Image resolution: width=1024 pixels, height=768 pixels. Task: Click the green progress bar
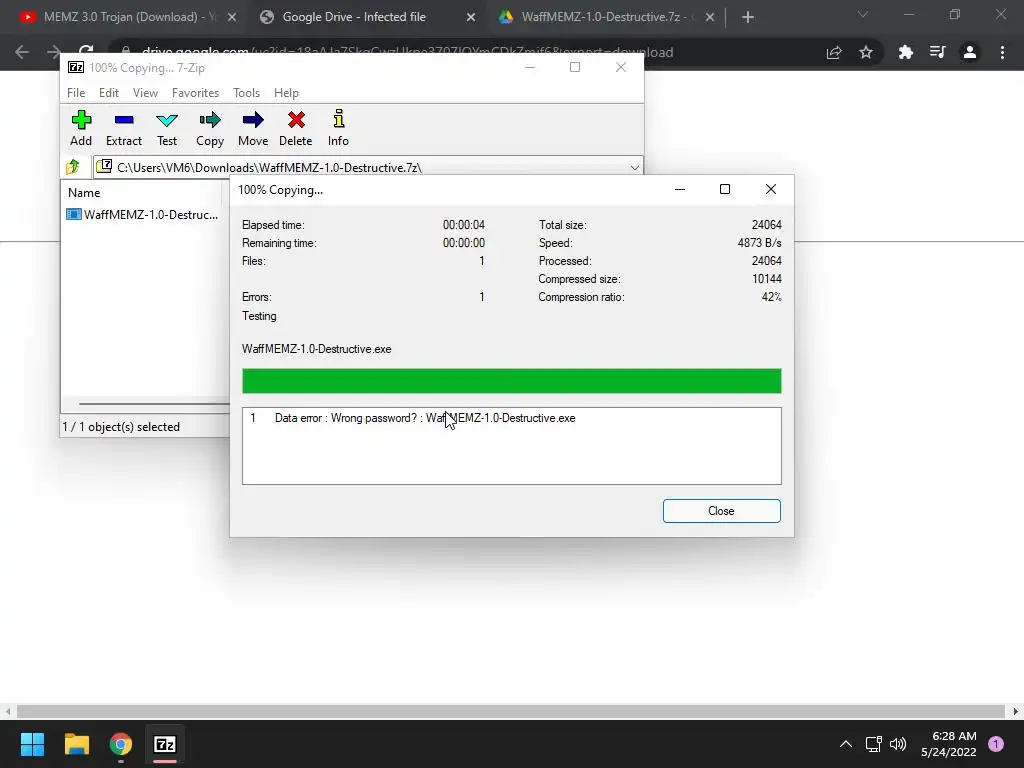[511, 381]
